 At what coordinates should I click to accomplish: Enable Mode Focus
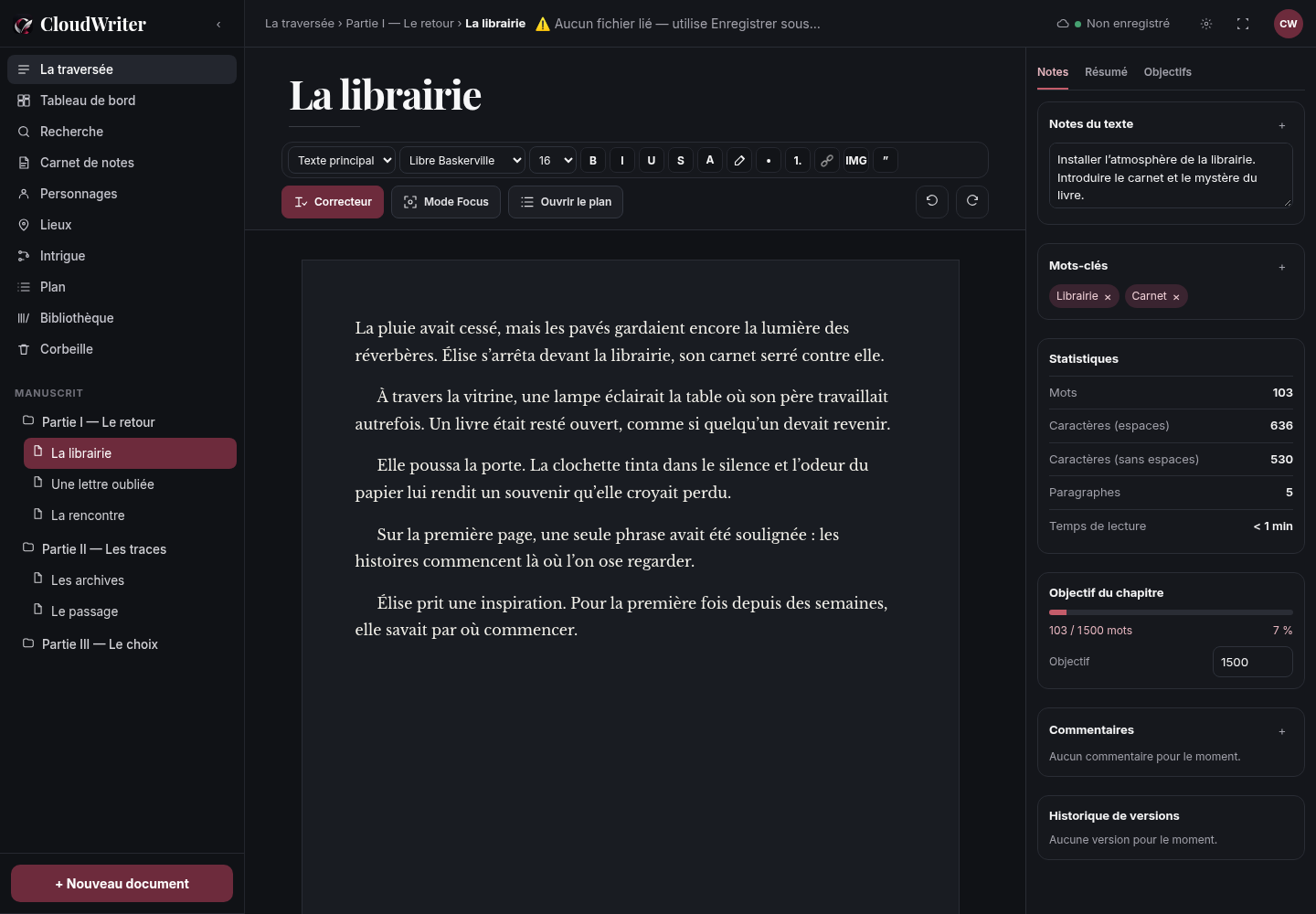tap(446, 202)
